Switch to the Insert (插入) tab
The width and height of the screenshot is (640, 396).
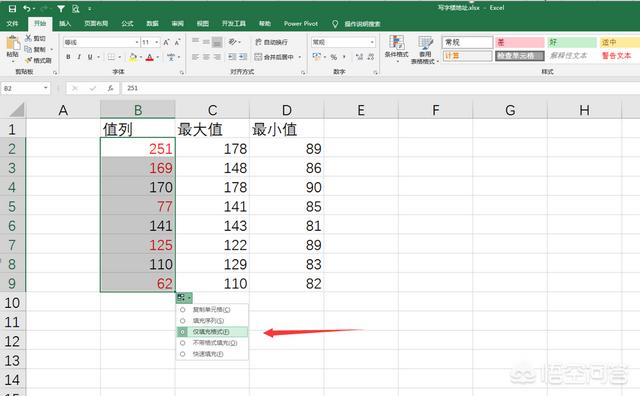click(x=65, y=24)
